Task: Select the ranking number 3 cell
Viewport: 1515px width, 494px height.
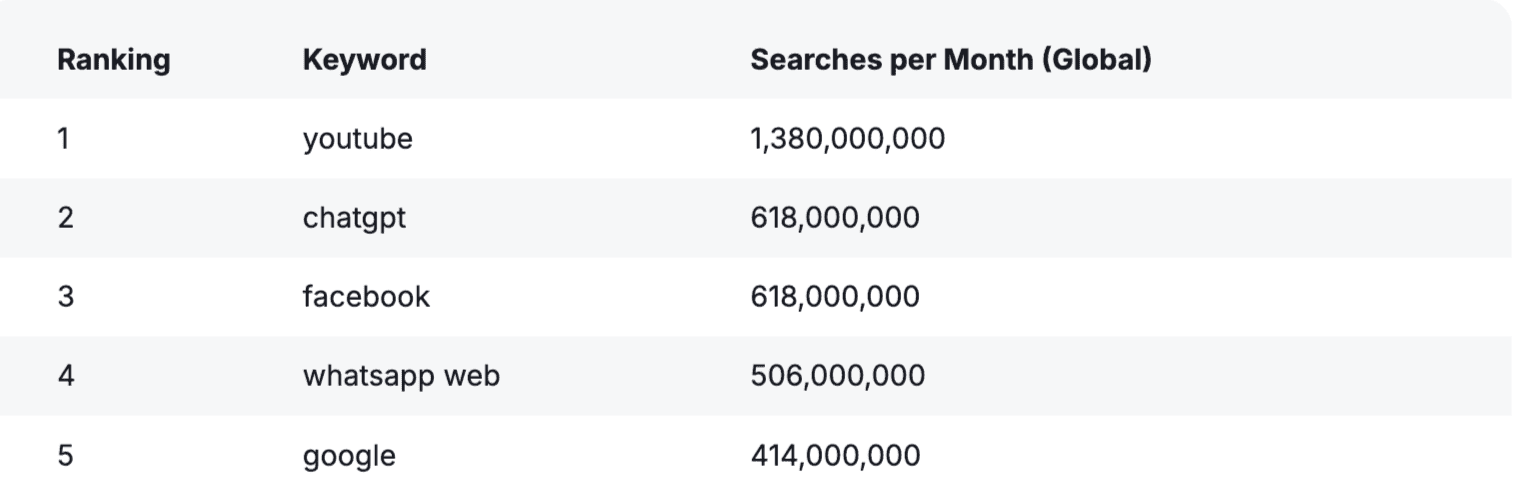Action: click(65, 297)
